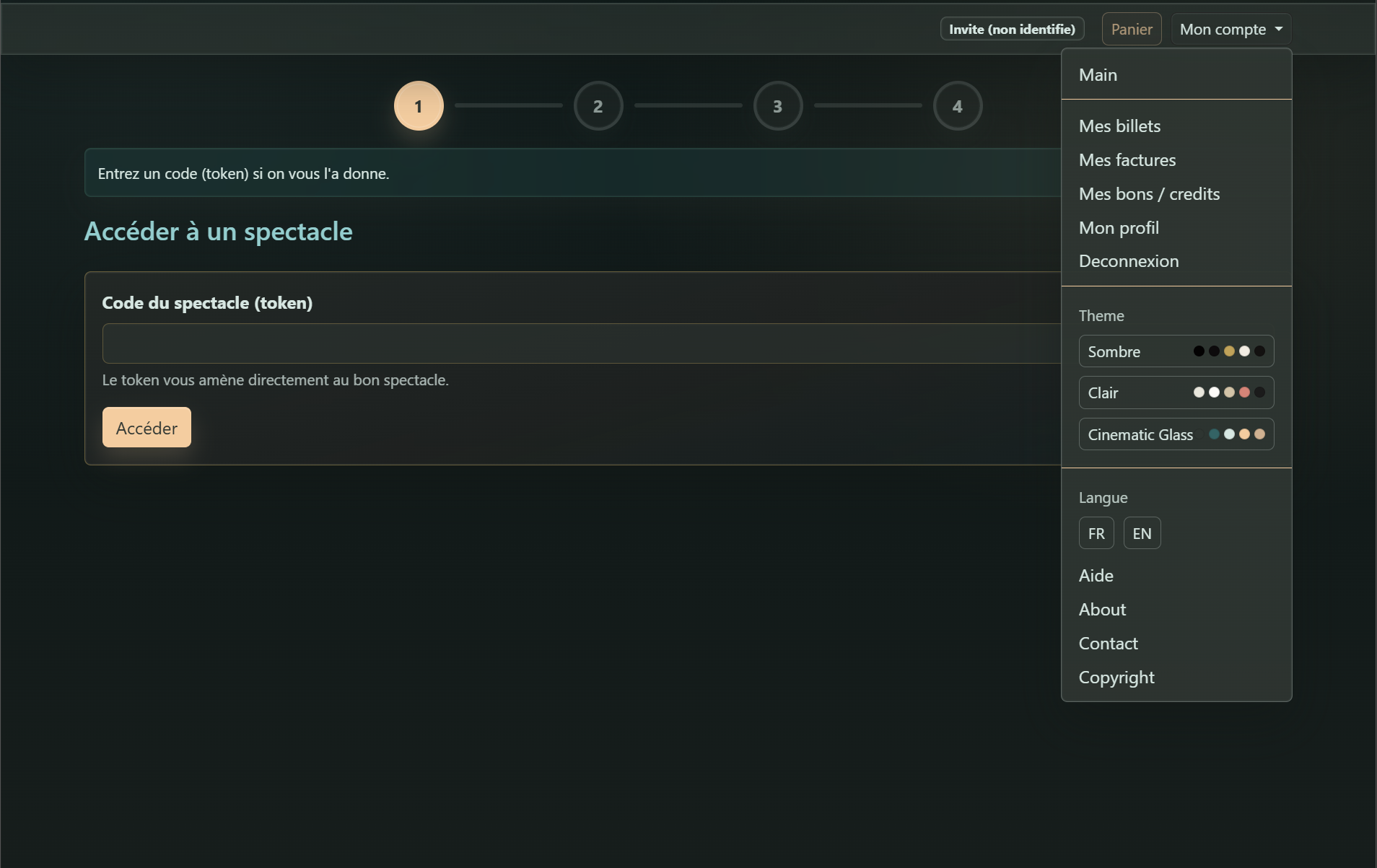
Task: Open Mes factures
Action: tap(1127, 160)
